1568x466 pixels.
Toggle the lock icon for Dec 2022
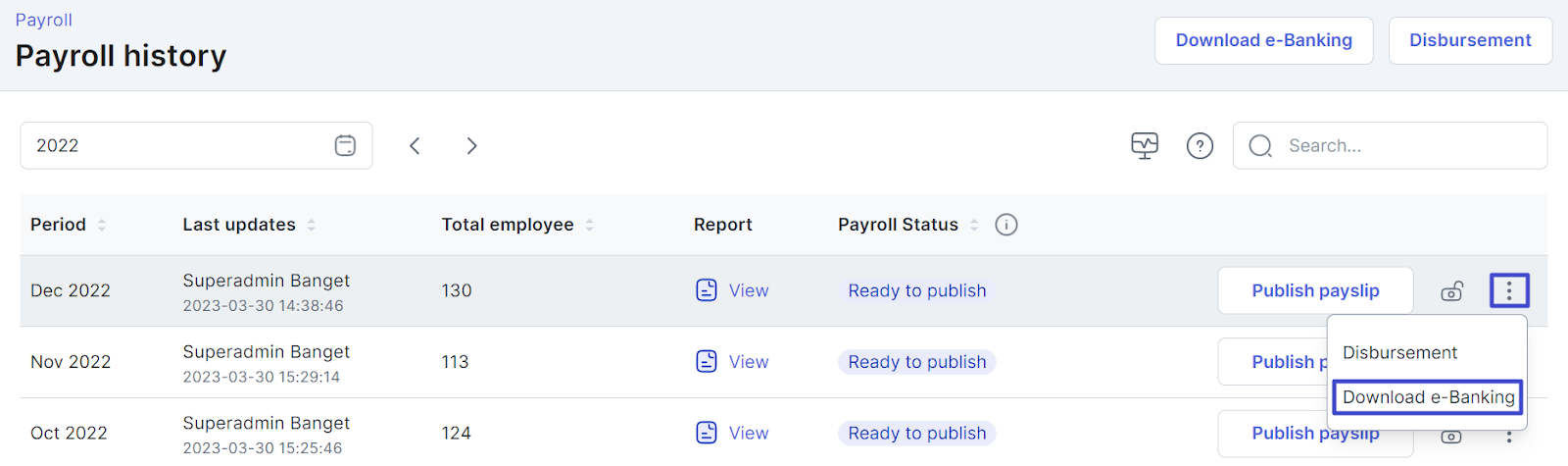(x=1451, y=291)
